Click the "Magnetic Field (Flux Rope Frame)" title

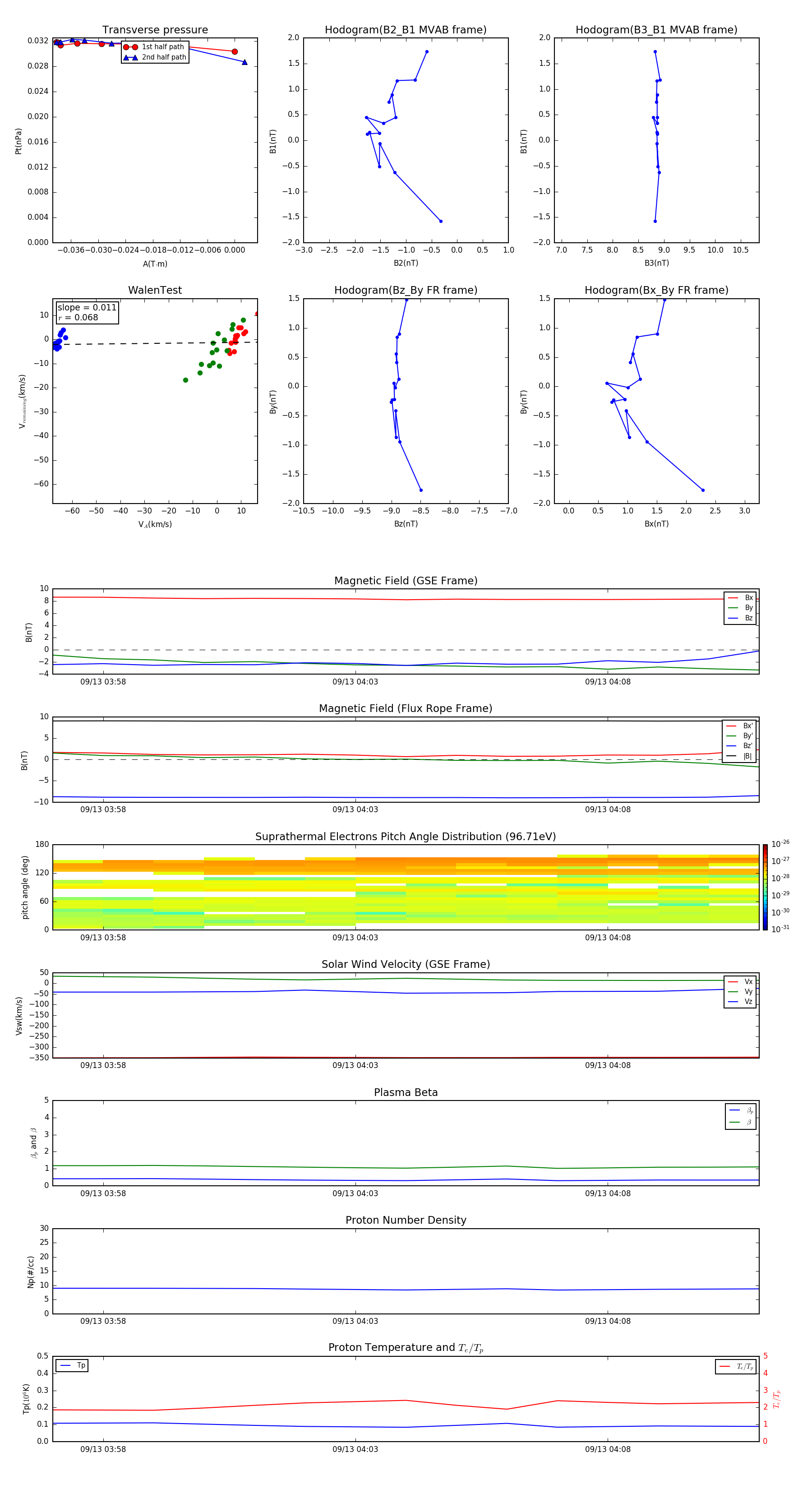click(x=406, y=709)
